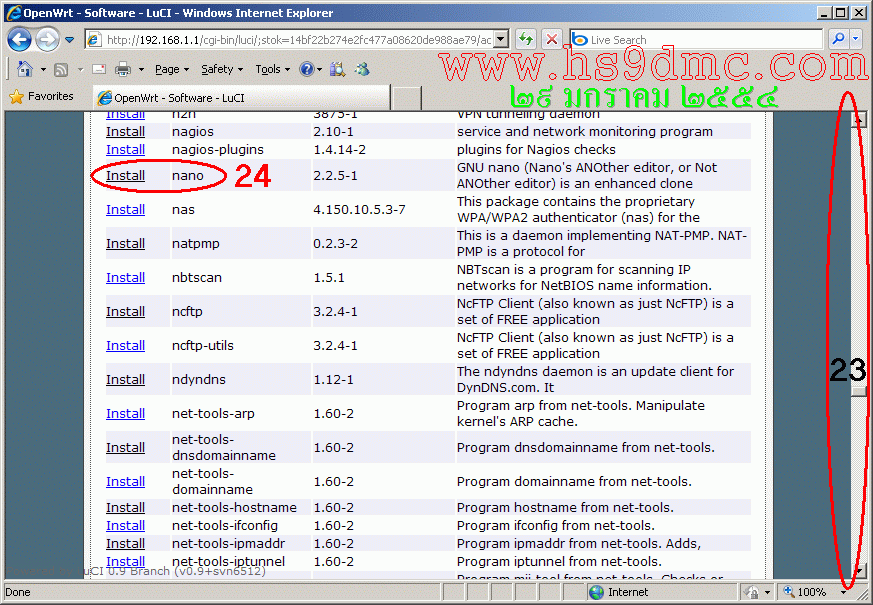Click the Messenger toolbar icon
873x605 pixels.
click(362, 69)
